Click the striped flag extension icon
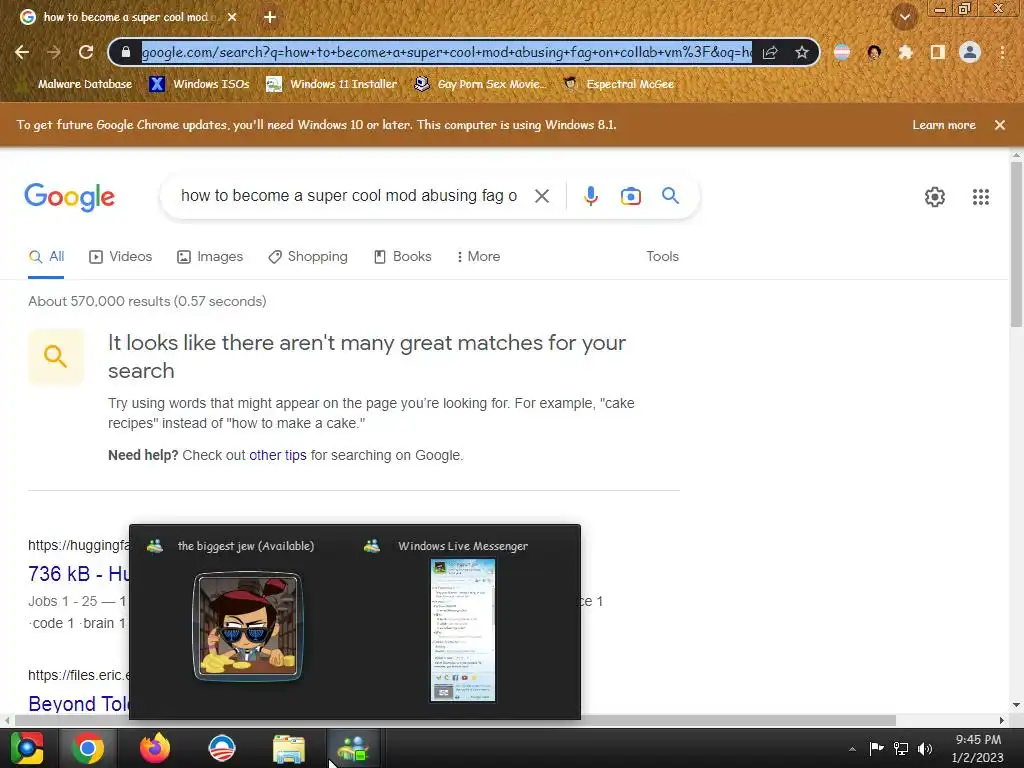This screenshot has height=768, width=1024. pos(842,52)
